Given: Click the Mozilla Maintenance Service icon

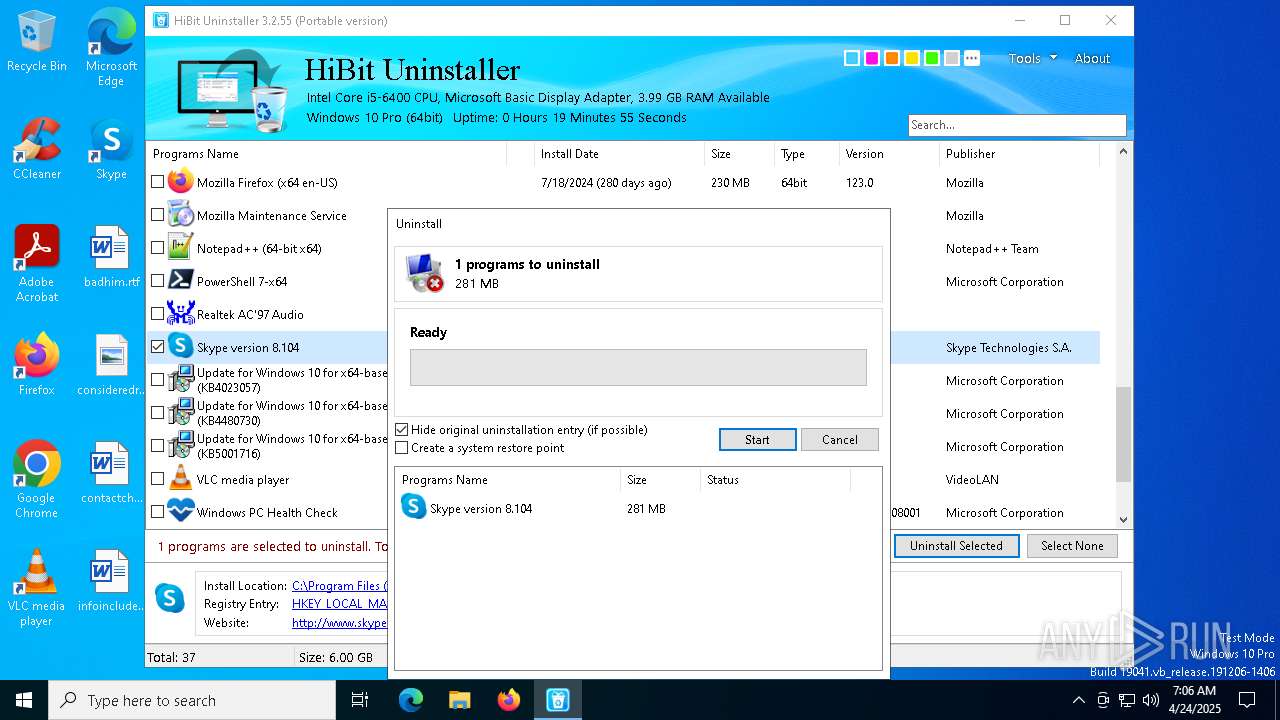Looking at the screenshot, I should [180, 215].
